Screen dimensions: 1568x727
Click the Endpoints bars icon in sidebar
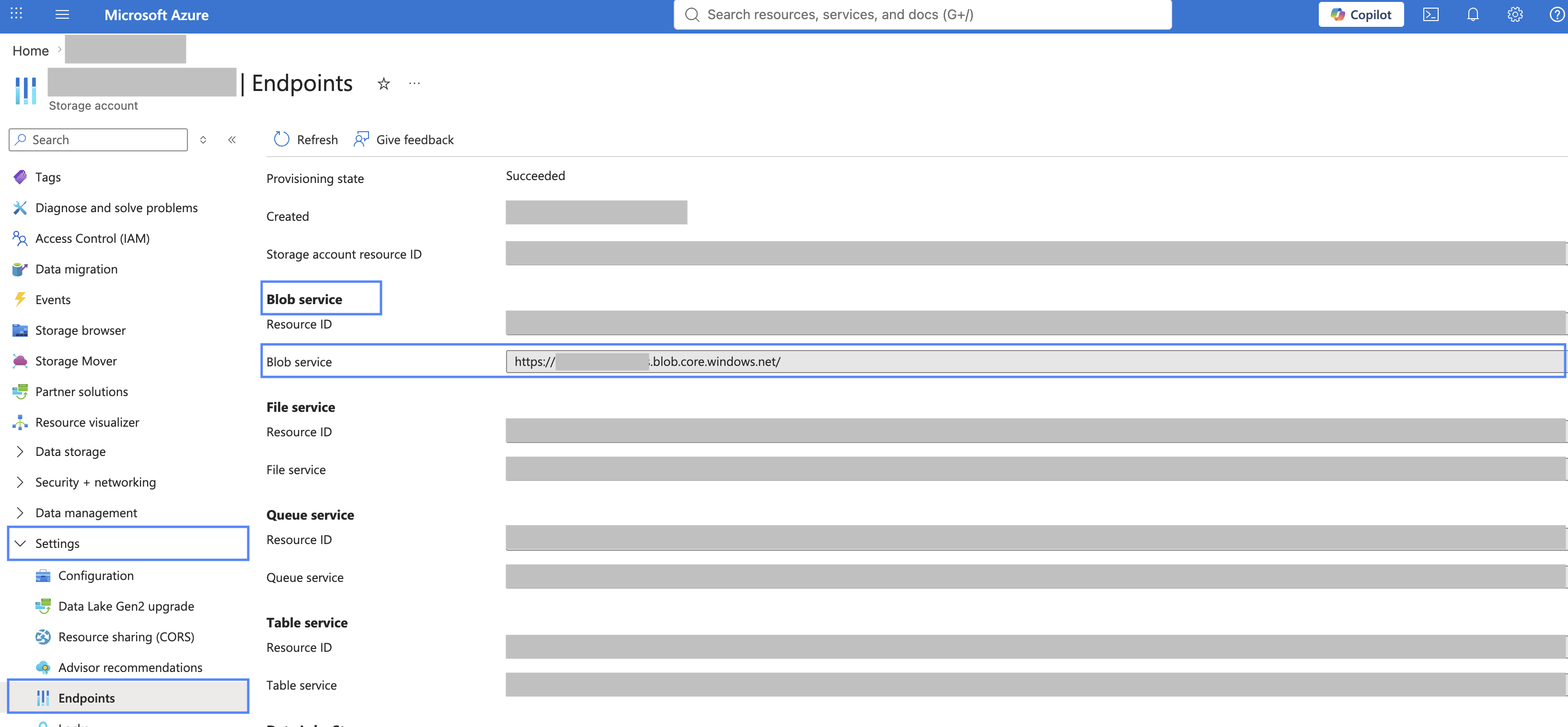[43, 698]
